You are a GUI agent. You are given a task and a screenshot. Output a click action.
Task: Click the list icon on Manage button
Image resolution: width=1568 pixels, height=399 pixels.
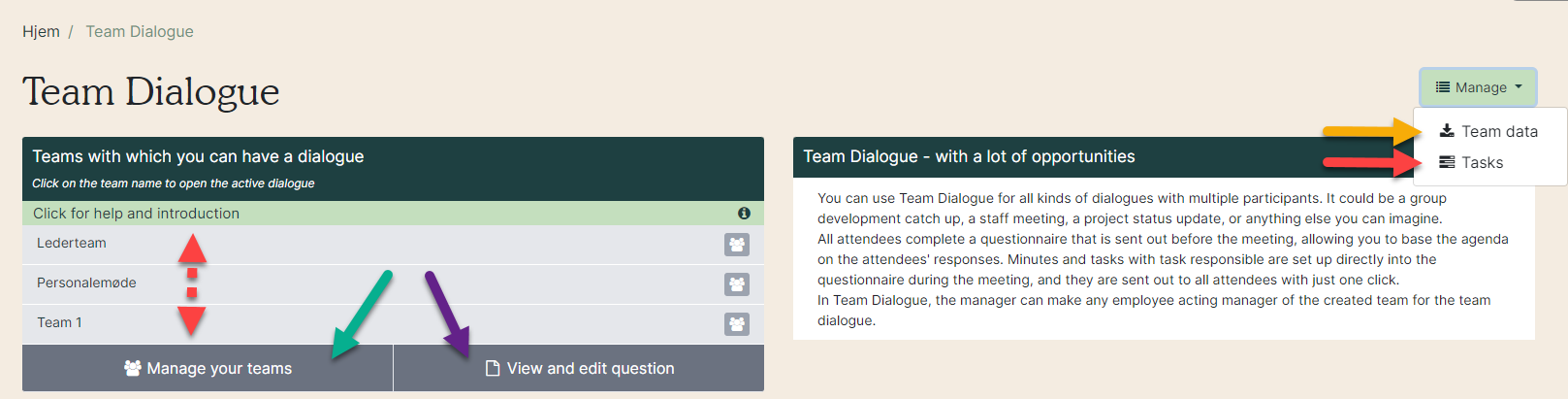coord(1443,87)
